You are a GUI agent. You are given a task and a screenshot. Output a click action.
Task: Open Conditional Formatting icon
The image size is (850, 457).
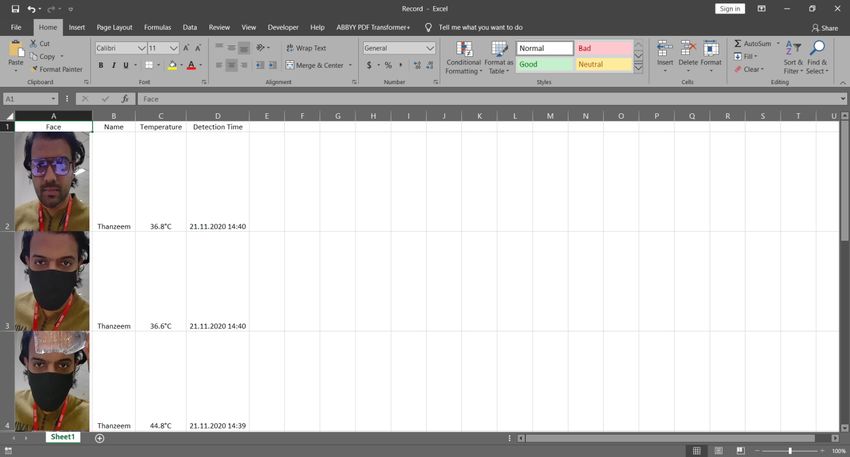[x=463, y=49]
